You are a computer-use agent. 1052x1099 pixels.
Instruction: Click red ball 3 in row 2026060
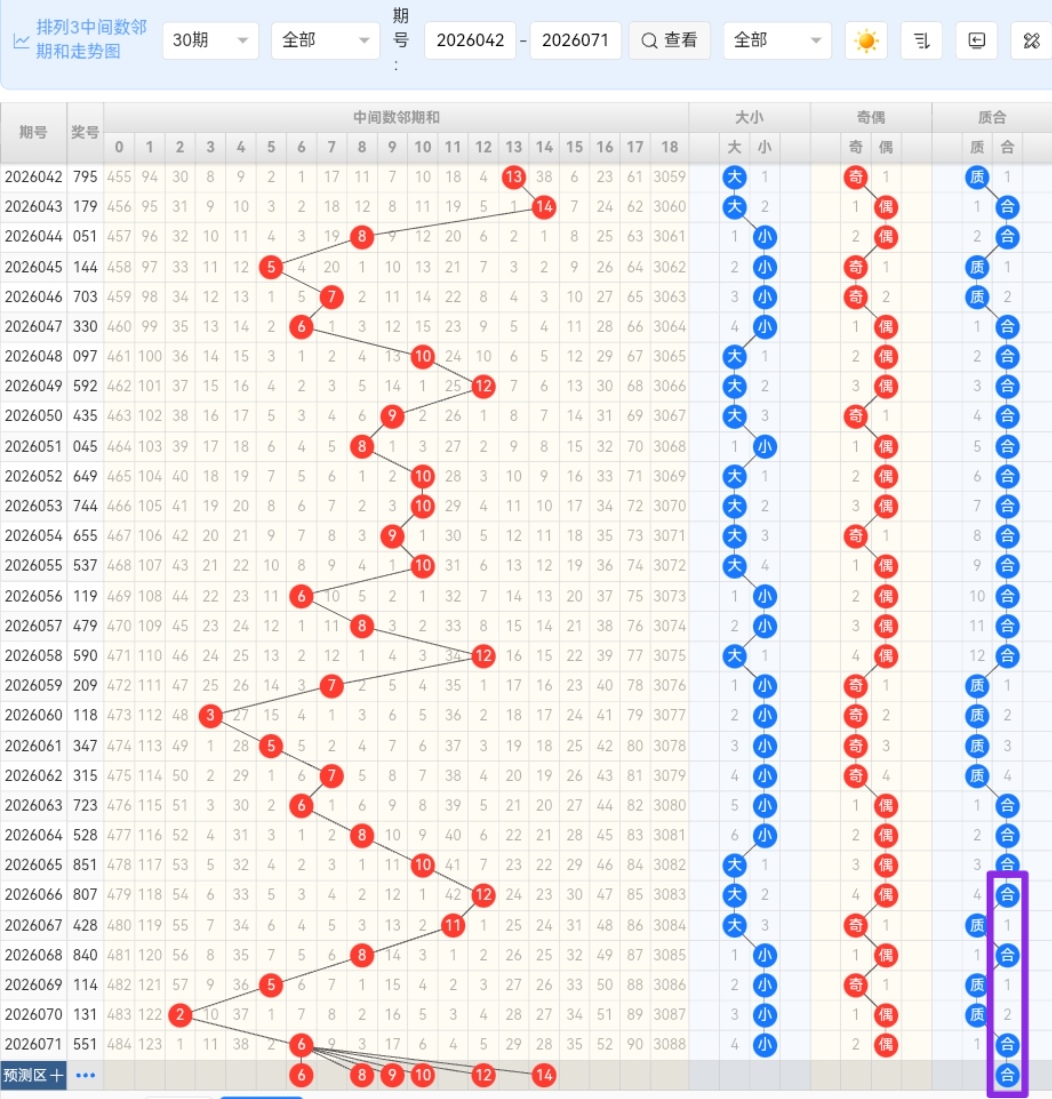(x=210, y=716)
